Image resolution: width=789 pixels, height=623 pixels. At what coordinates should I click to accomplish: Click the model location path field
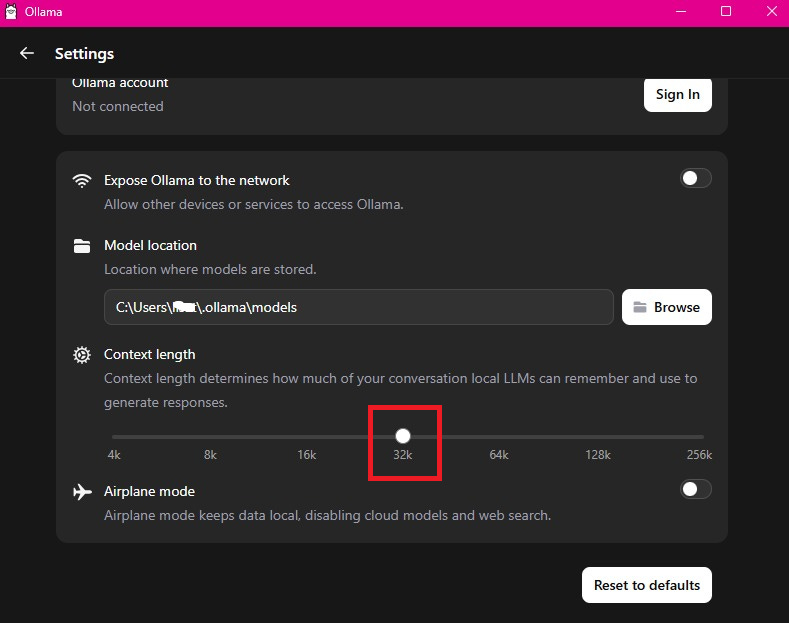358,307
